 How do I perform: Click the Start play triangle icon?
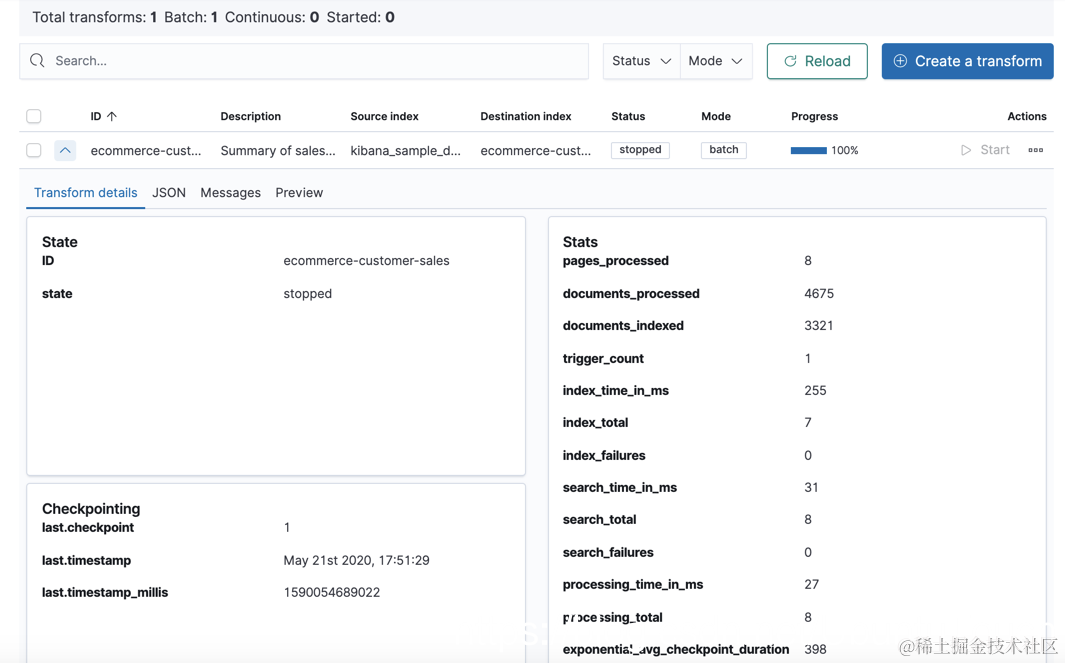pos(966,150)
